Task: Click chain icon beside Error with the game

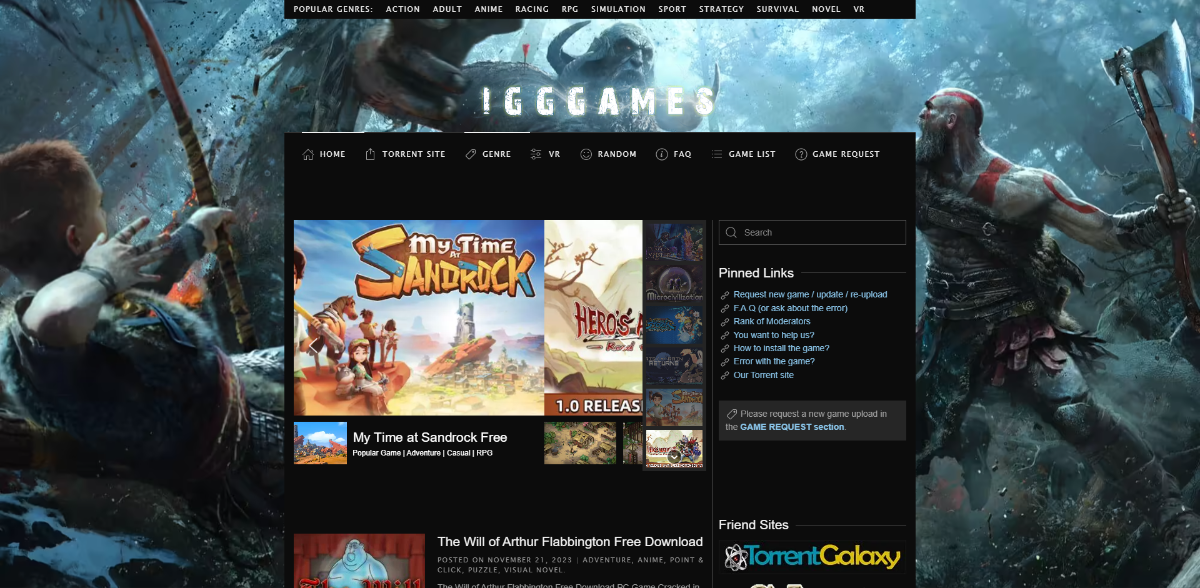Action: [x=725, y=362]
